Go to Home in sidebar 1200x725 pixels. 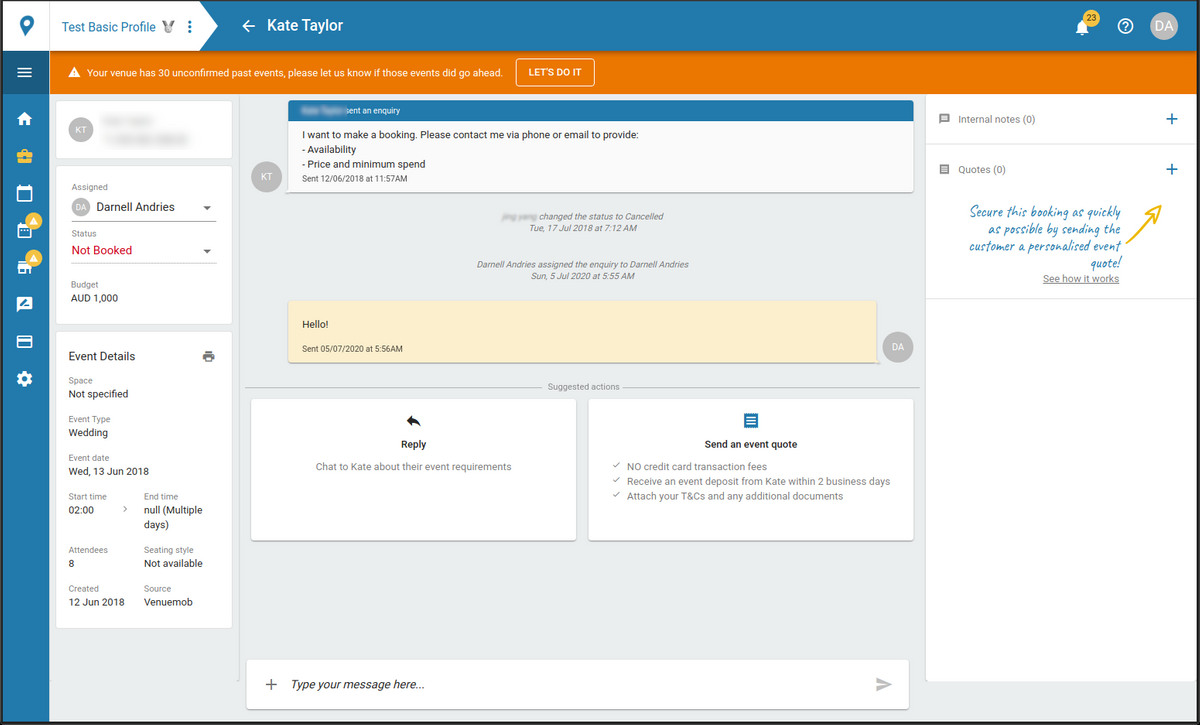click(25, 119)
